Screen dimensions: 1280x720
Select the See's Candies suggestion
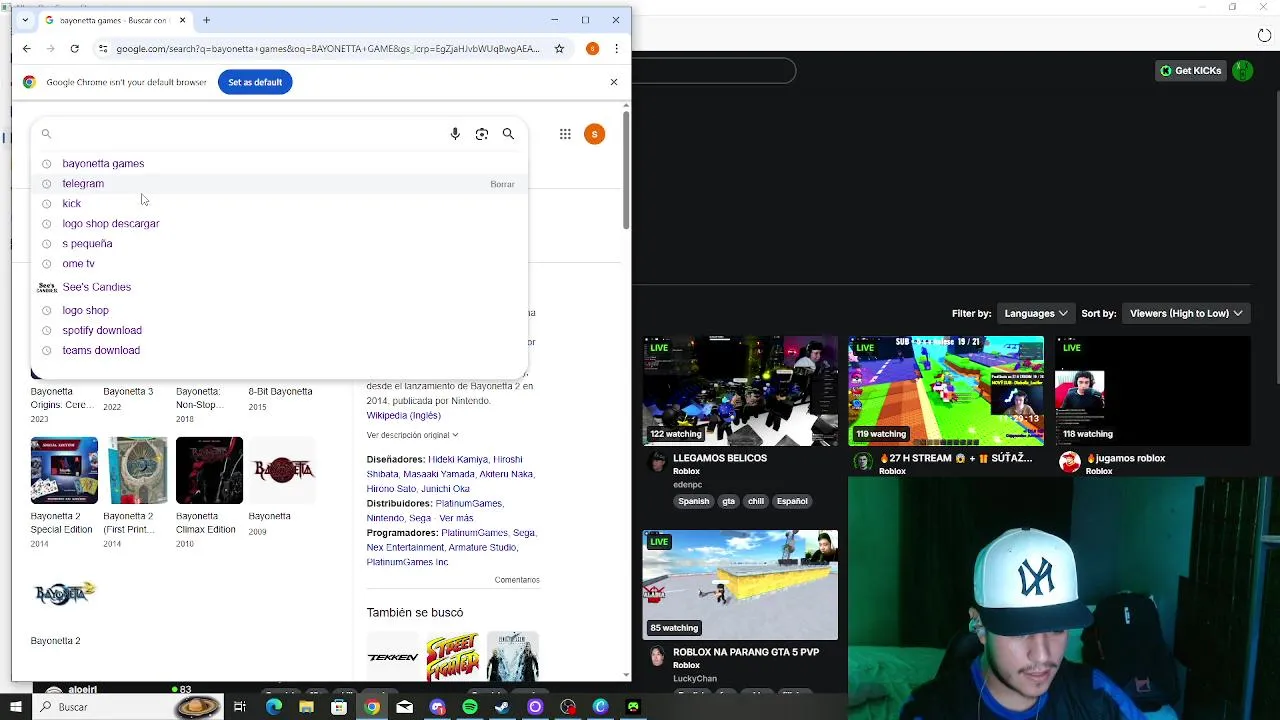click(x=96, y=287)
